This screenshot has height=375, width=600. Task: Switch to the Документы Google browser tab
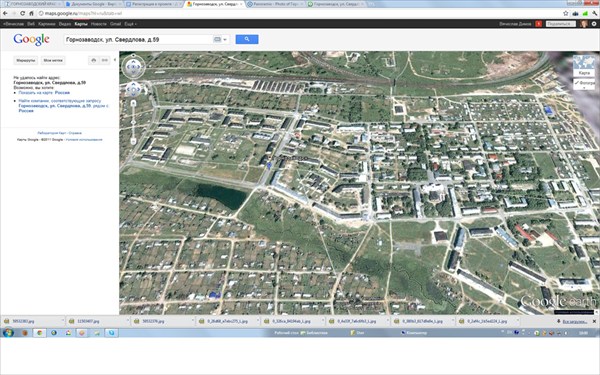pos(92,4)
